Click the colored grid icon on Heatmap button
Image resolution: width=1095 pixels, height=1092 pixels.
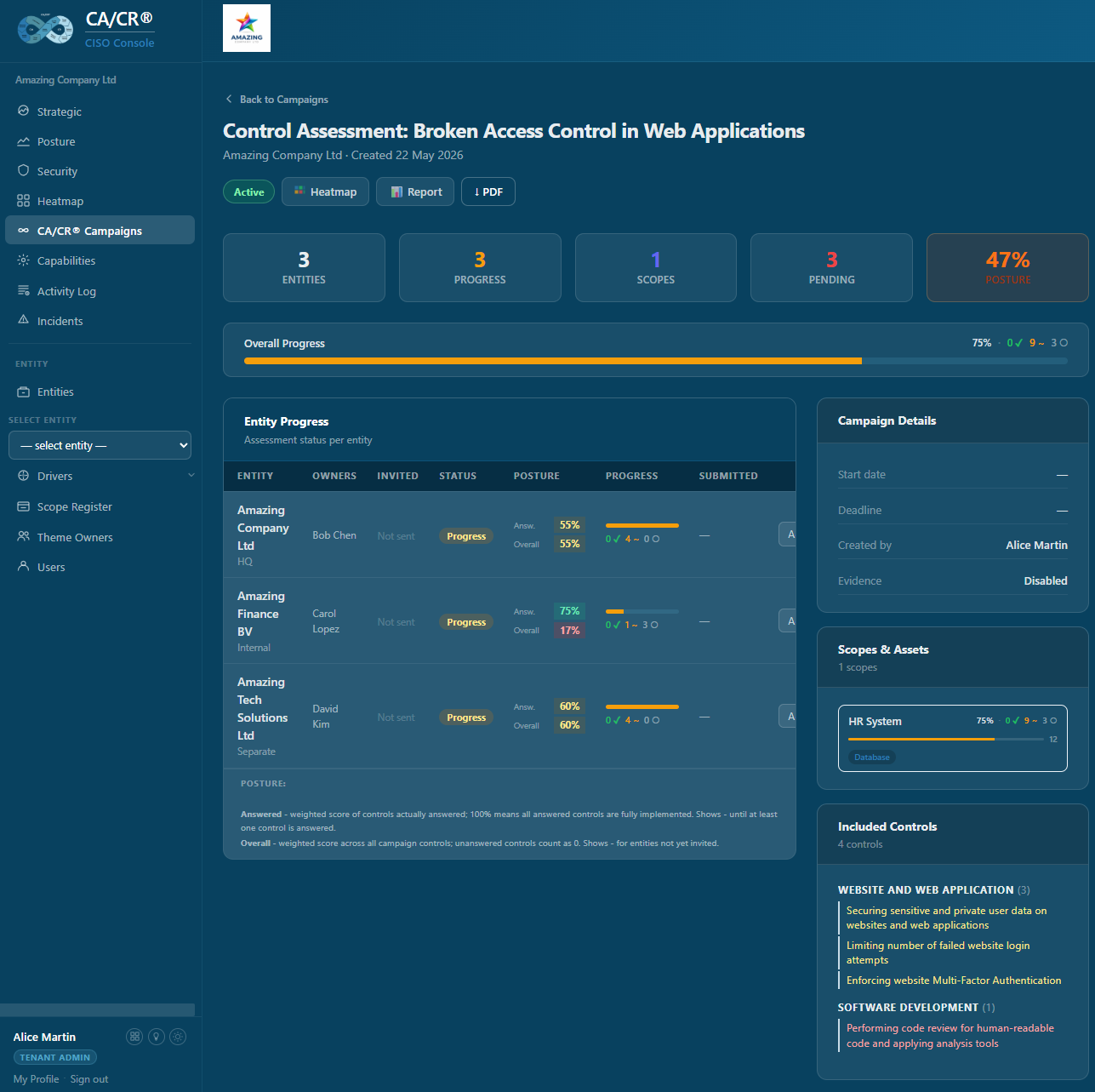point(299,192)
